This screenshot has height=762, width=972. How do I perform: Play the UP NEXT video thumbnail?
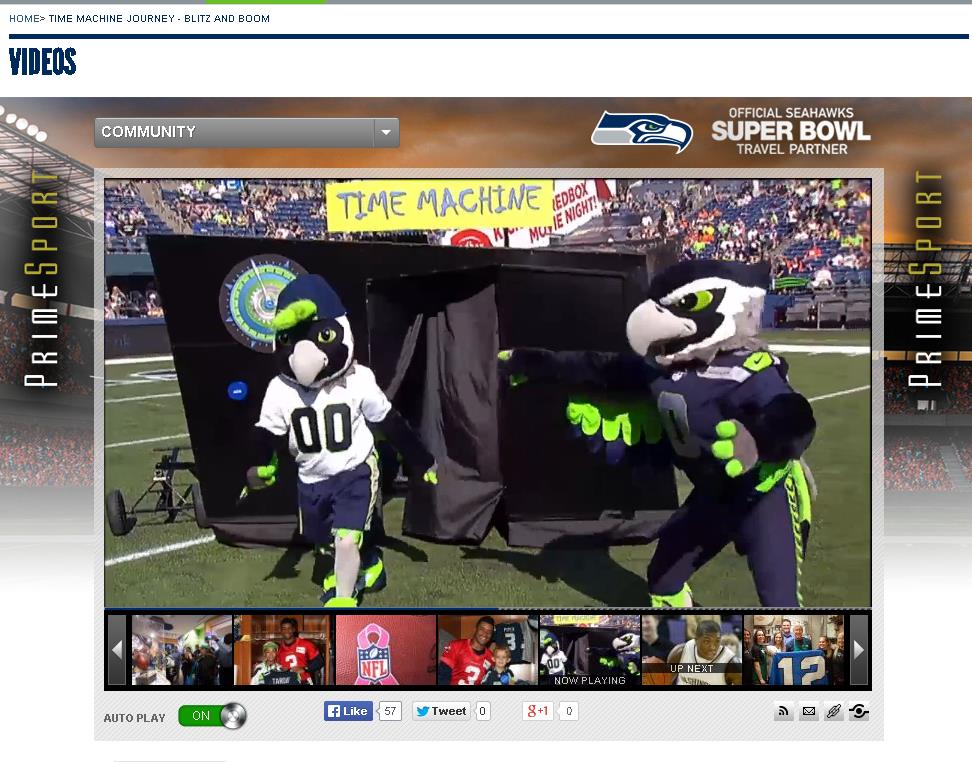click(692, 650)
